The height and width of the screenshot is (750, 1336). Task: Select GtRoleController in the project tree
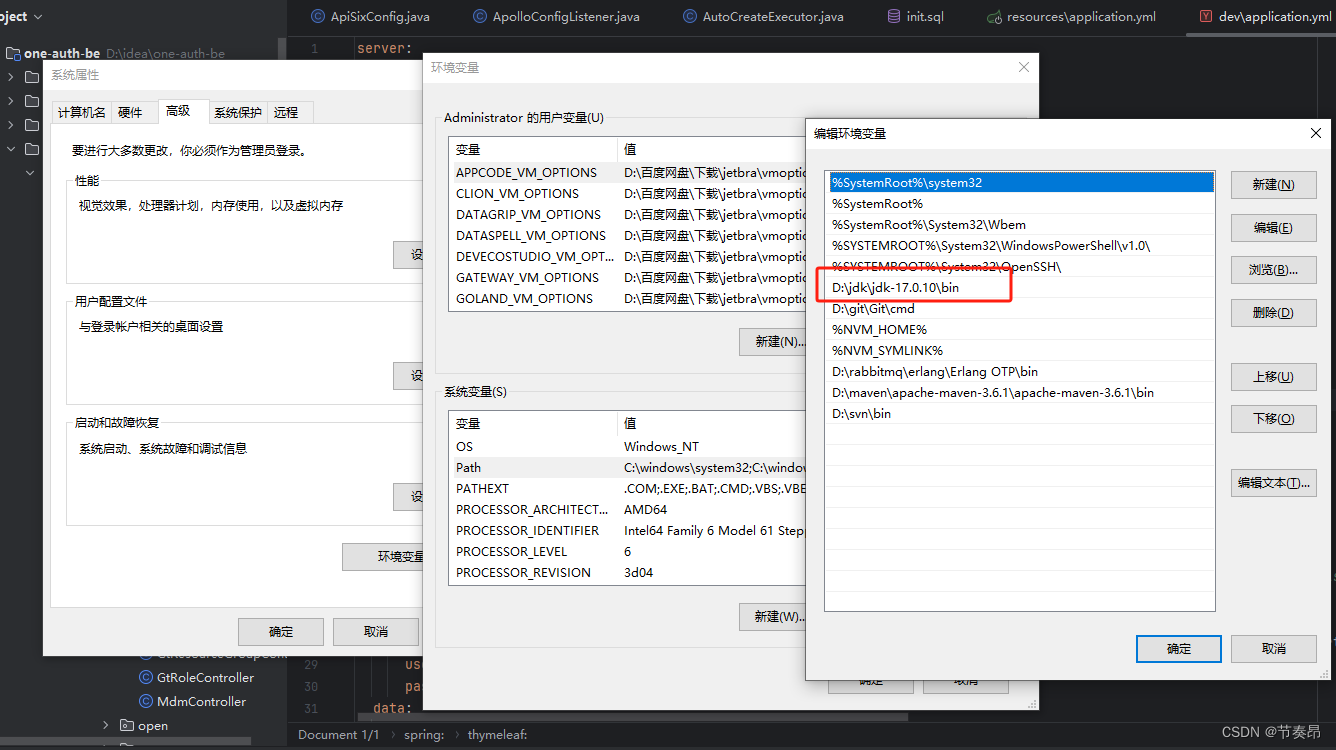pos(205,677)
